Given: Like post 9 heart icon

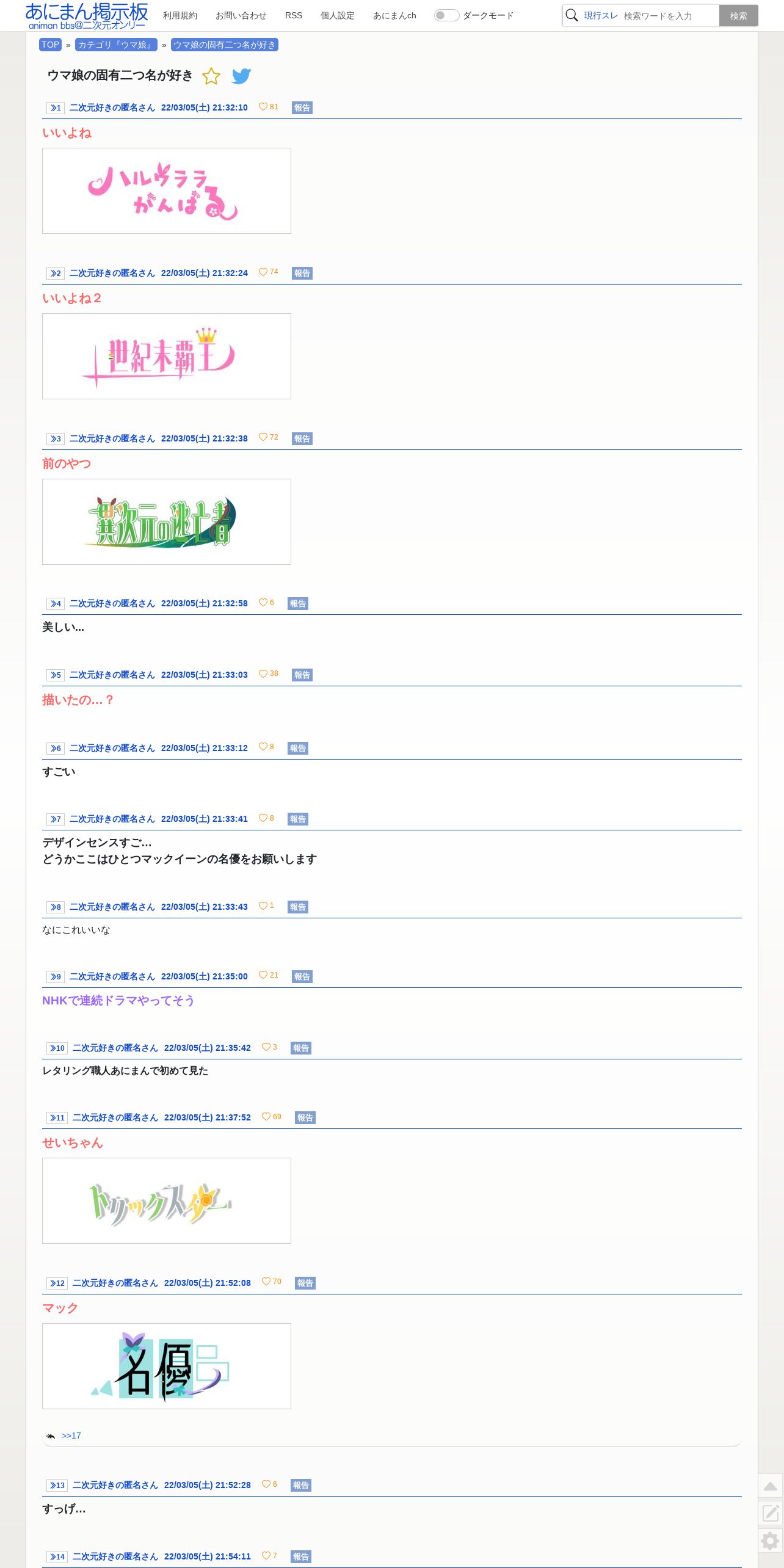Looking at the screenshot, I should tap(263, 976).
